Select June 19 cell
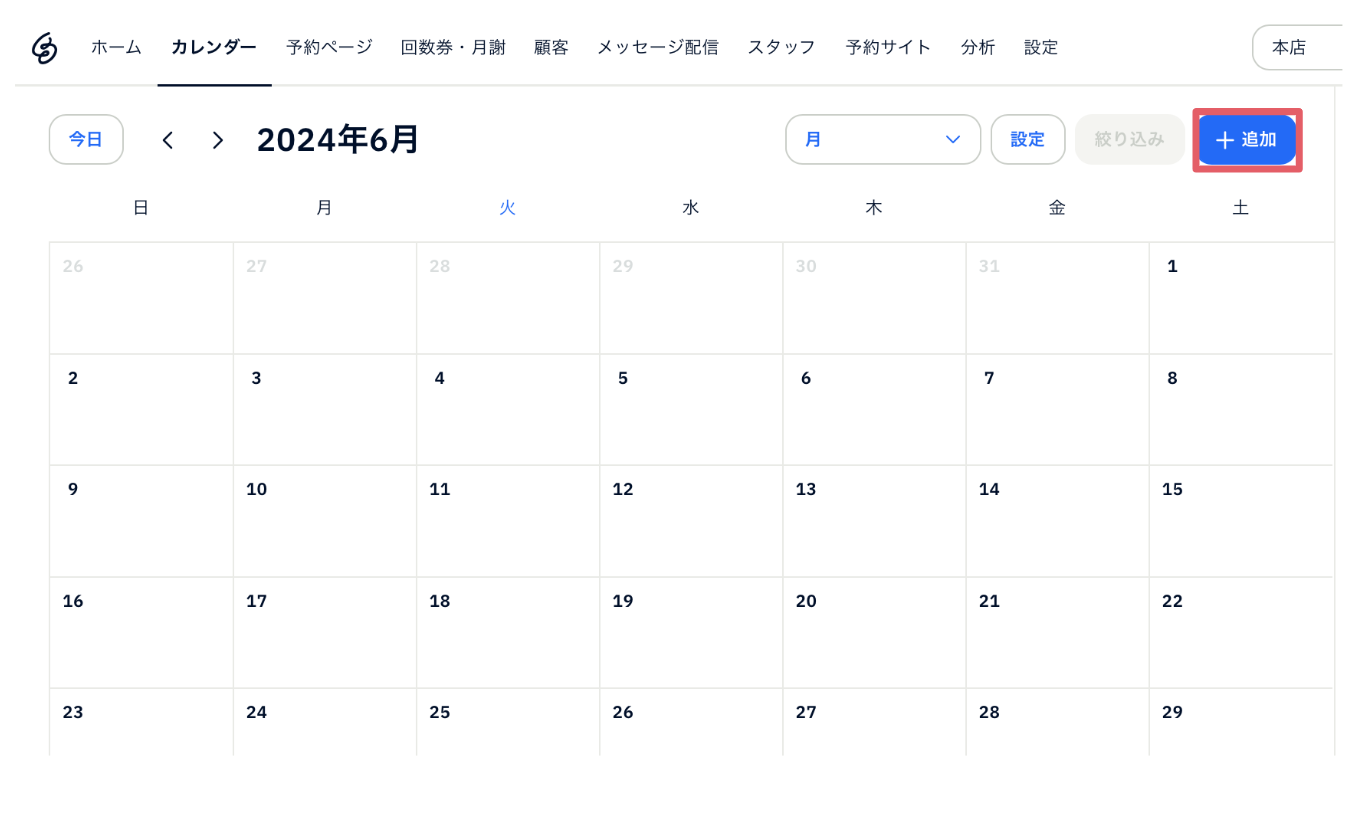 tap(691, 633)
